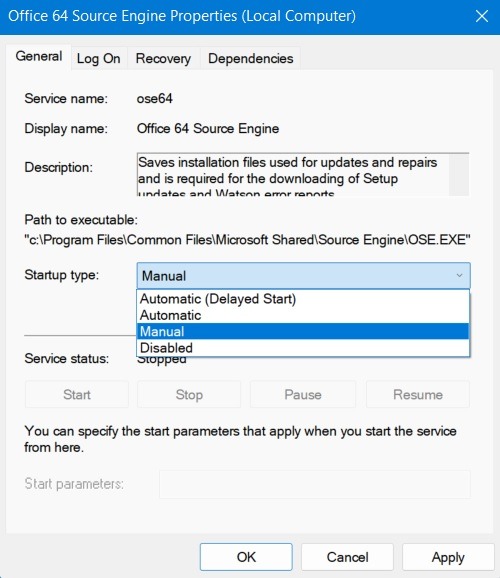This screenshot has height=578, width=500.
Task: Collapse the Startup type combo box arrow
Action: [x=459, y=275]
